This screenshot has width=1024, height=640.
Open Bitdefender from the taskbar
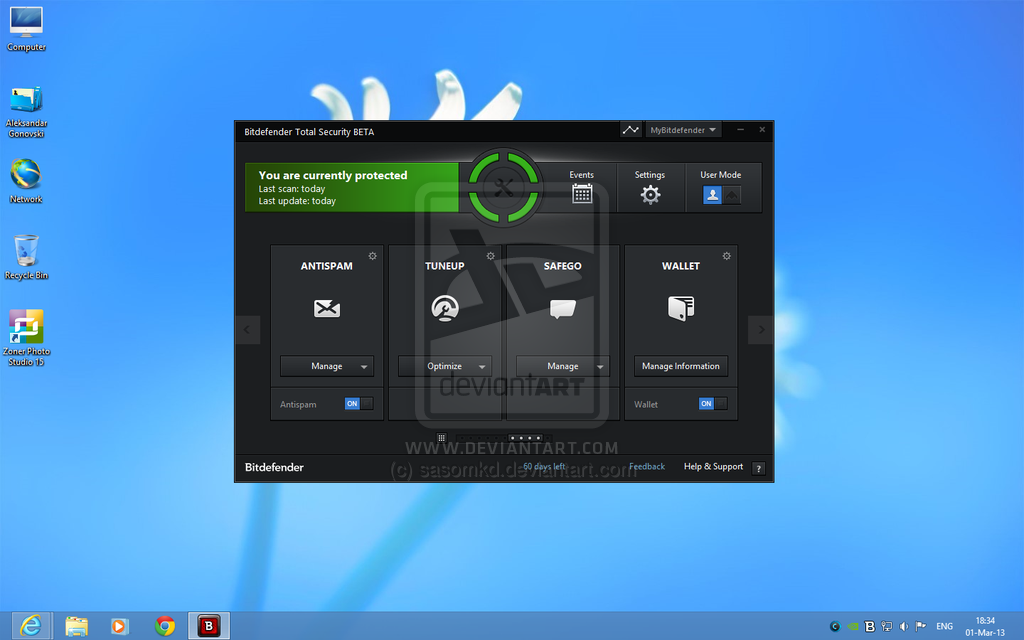(209, 626)
